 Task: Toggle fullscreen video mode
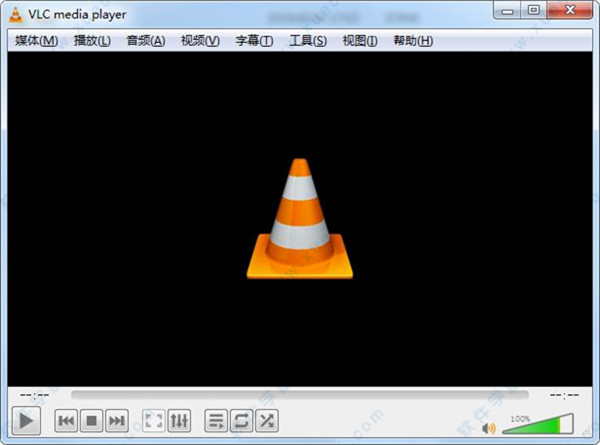[x=154, y=421]
